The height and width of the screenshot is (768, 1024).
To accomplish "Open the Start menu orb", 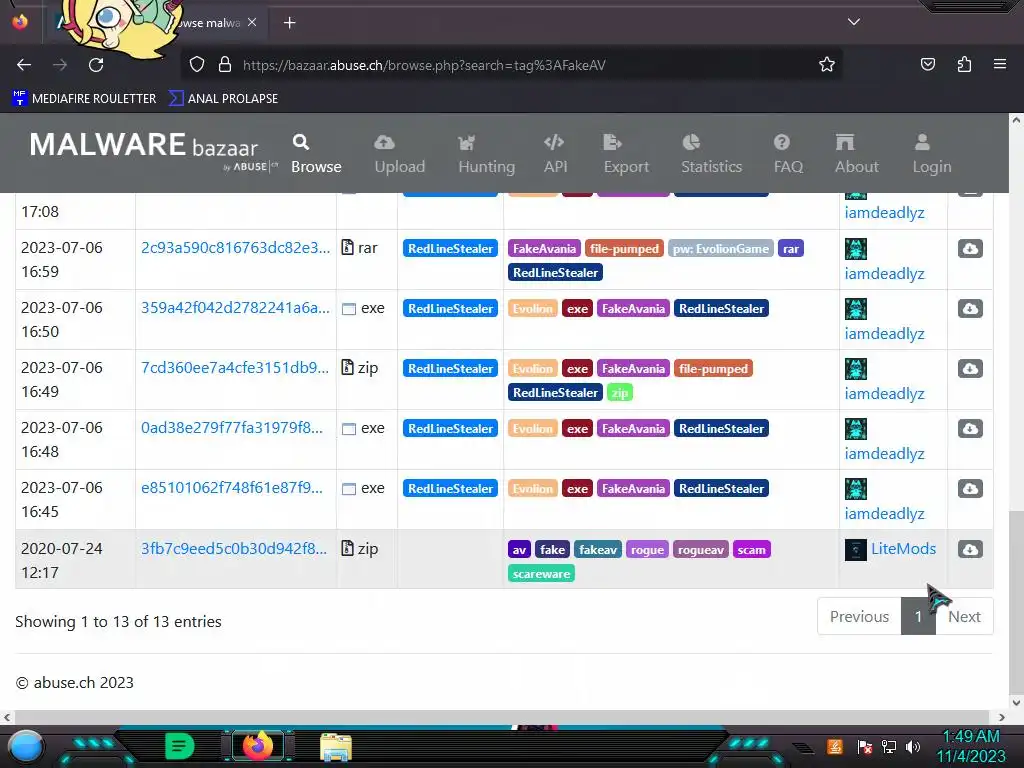I will (26, 746).
